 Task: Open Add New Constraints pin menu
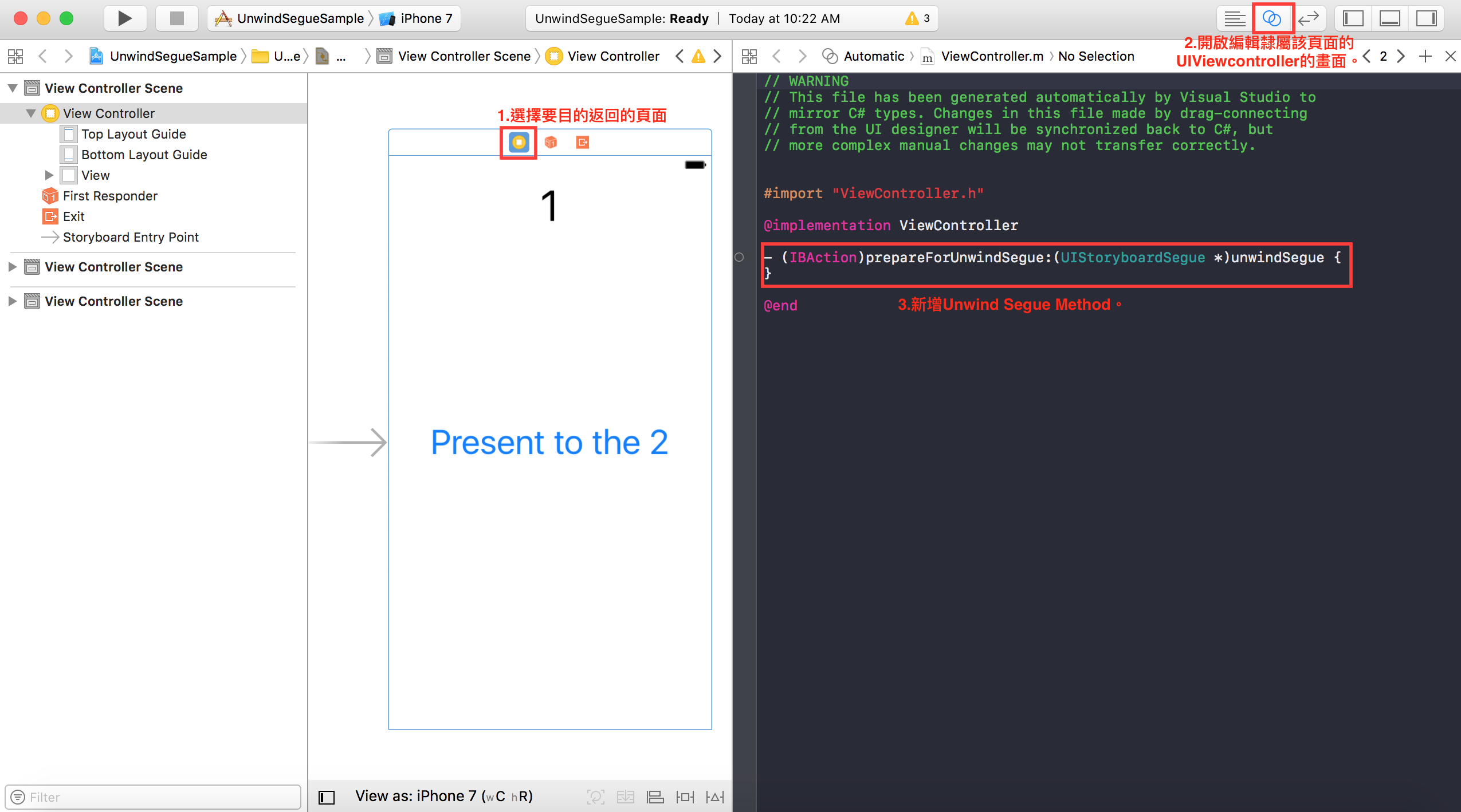pyautogui.click(x=685, y=797)
